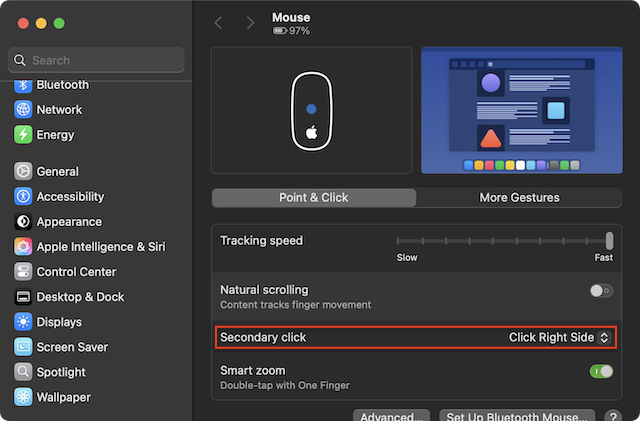Select Control Center label in sidebar
This screenshot has height=421, width=640.
click(x=76, y=272)
